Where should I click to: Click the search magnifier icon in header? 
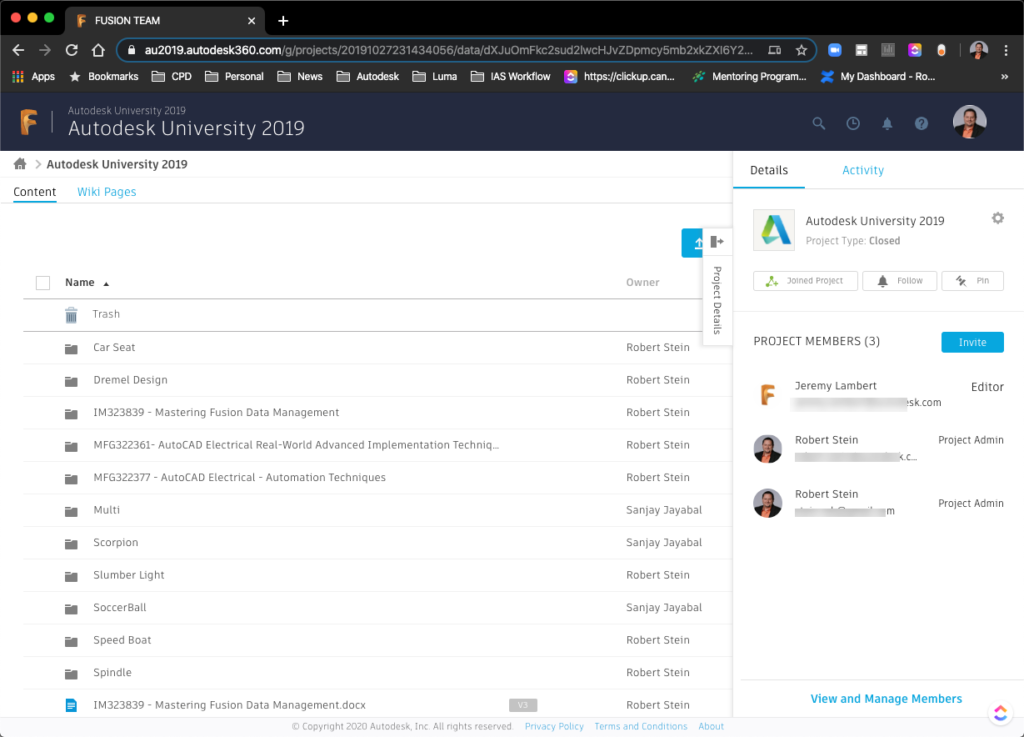click(x=819, y=124)
